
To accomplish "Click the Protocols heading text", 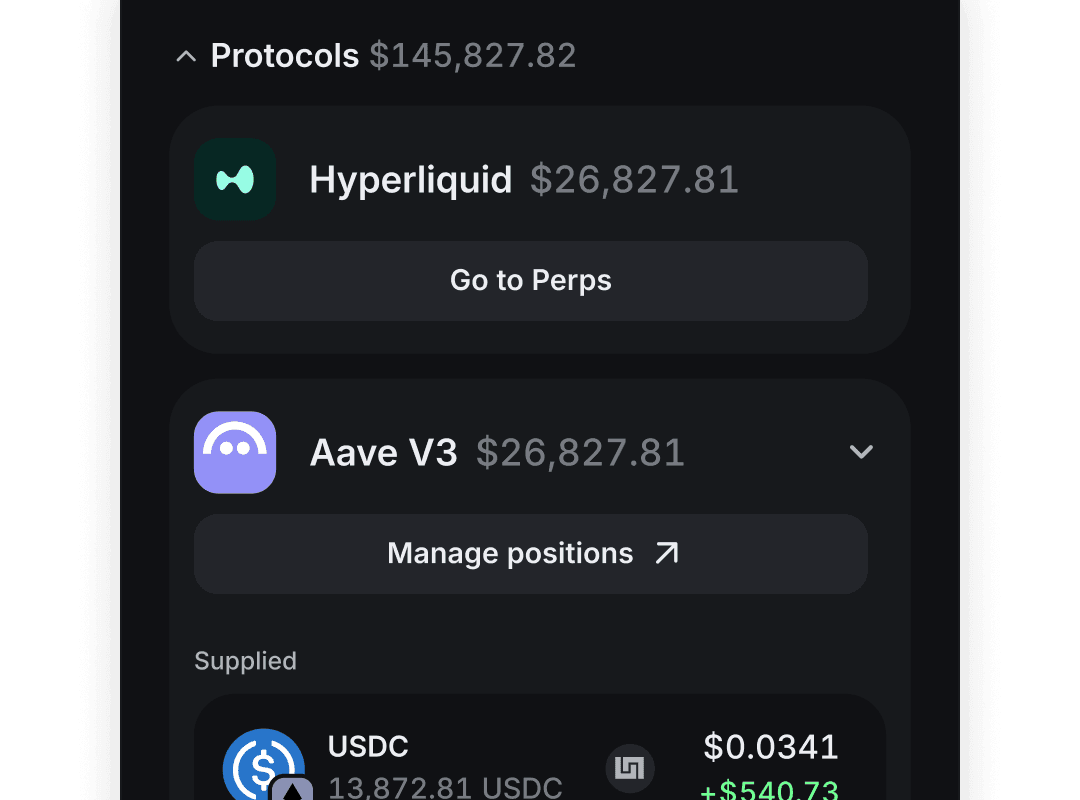I will 285,56.
